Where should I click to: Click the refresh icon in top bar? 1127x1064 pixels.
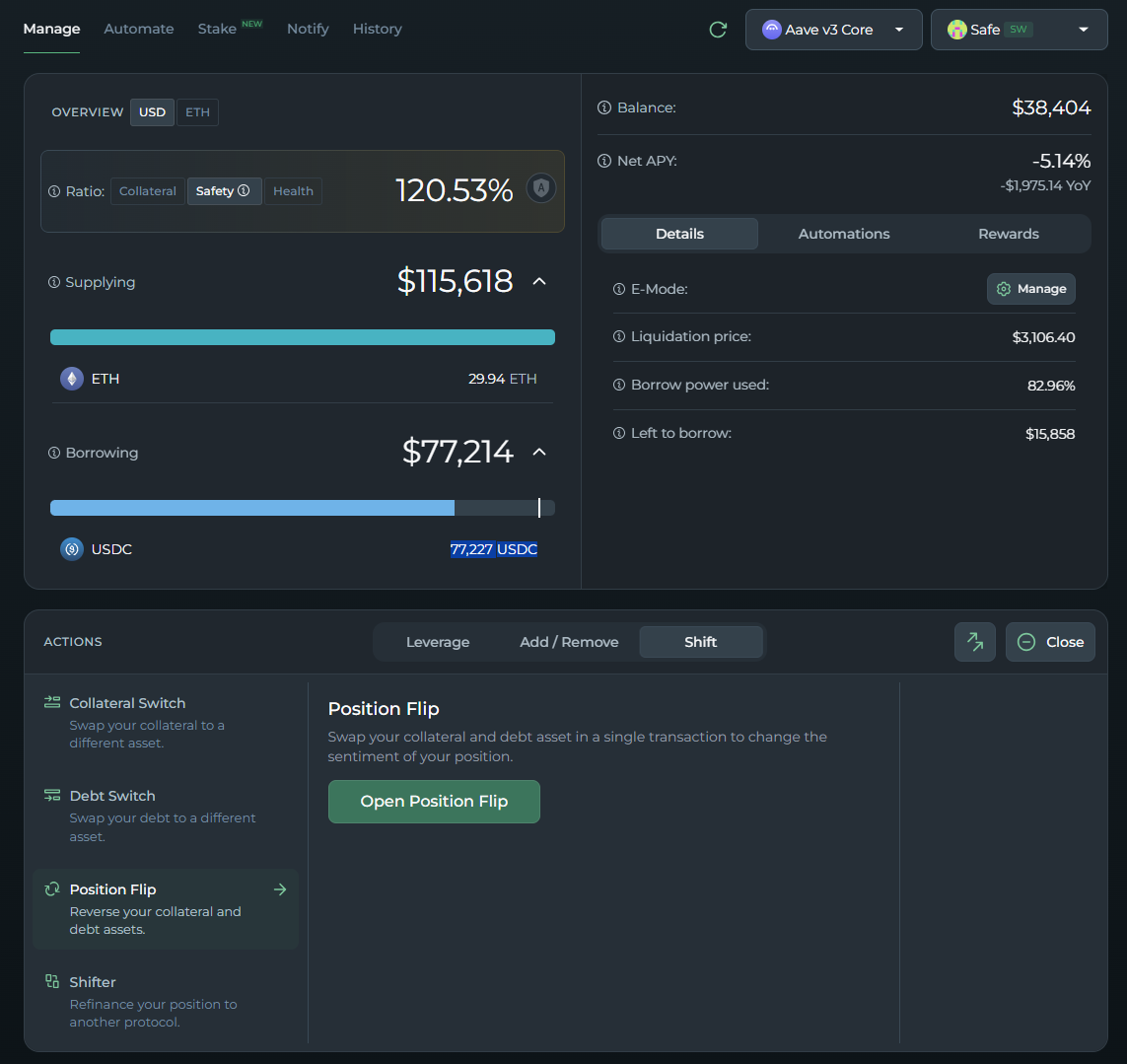point(718,30)
